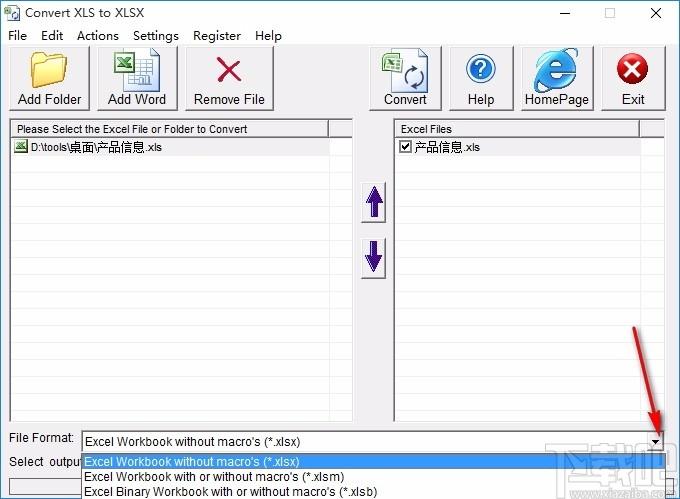Start conversion with the Convert button
This screenshot has width=680, height=499.
pyautogui.click(x=405, y=78)
